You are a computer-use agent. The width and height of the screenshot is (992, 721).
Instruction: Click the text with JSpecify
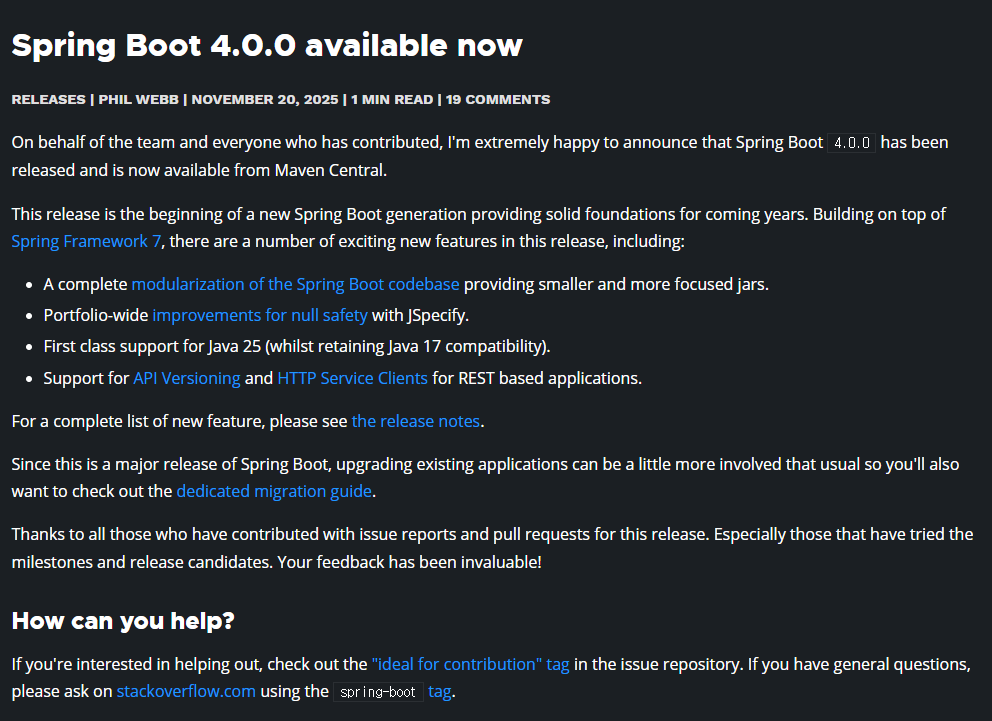(420, 316)
